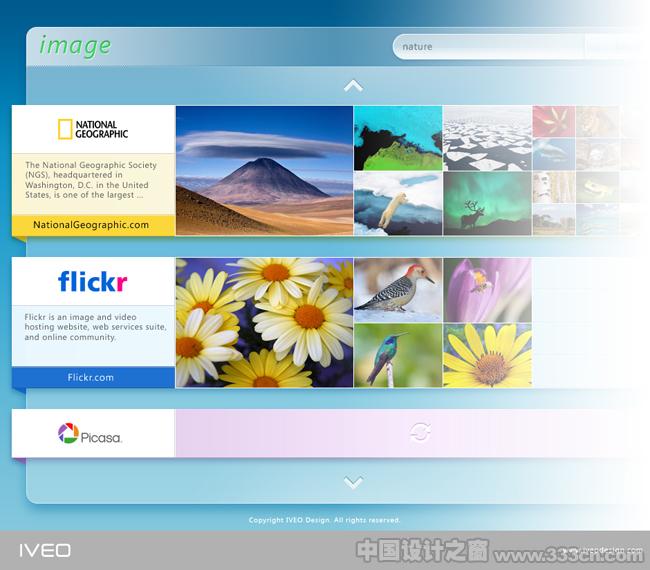
Task: Open the woodpecker on snow thumbnail
Action: pyautogui.click(x=398, y=290)
